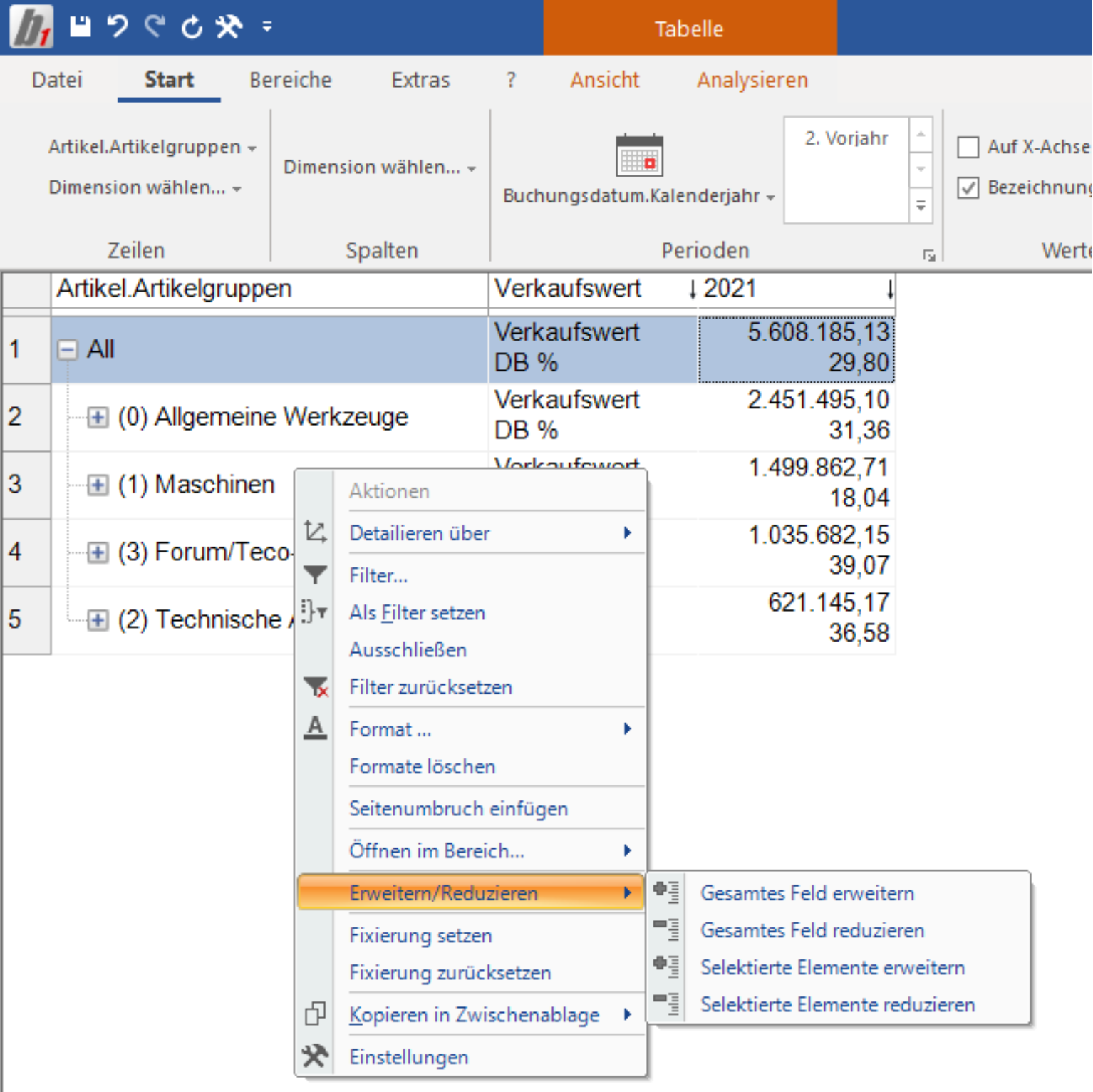The width and height of the screenshot is (1093, 1092).
Task: Click the Gesamtes Feld erweitern icon
Action: [x=666, y=892]
